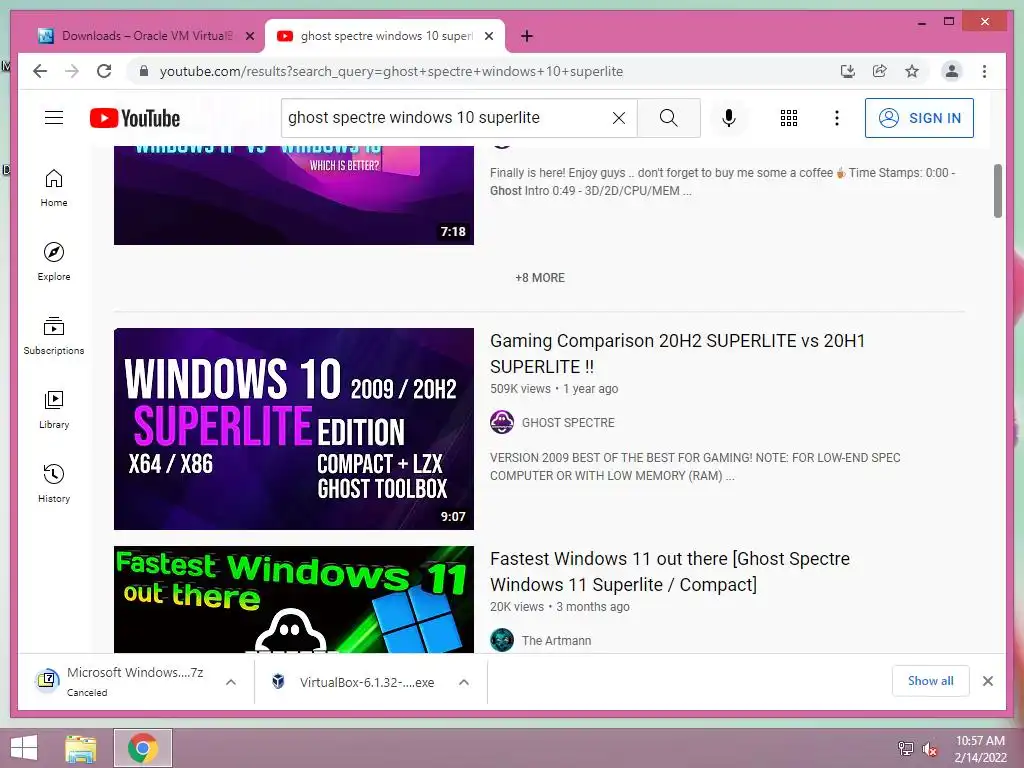The image size is (1024, 768).
Task: Start voice search with microphone
Action: click(x=729, y=118)
